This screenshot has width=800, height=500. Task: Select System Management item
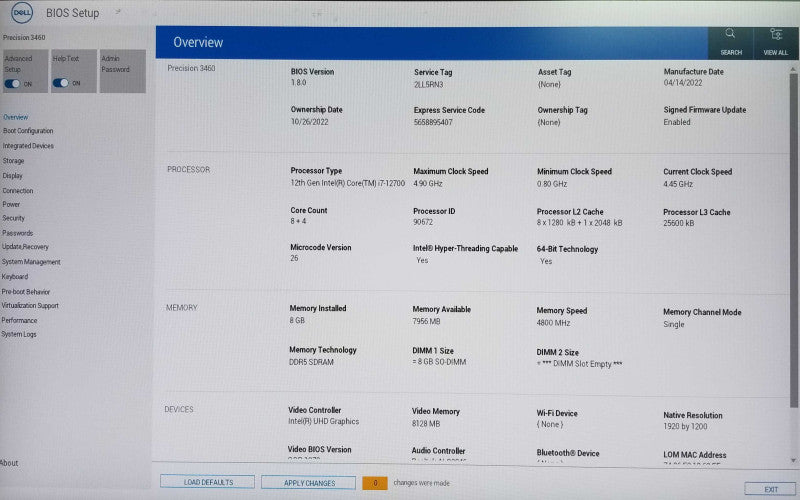[31, 262]
